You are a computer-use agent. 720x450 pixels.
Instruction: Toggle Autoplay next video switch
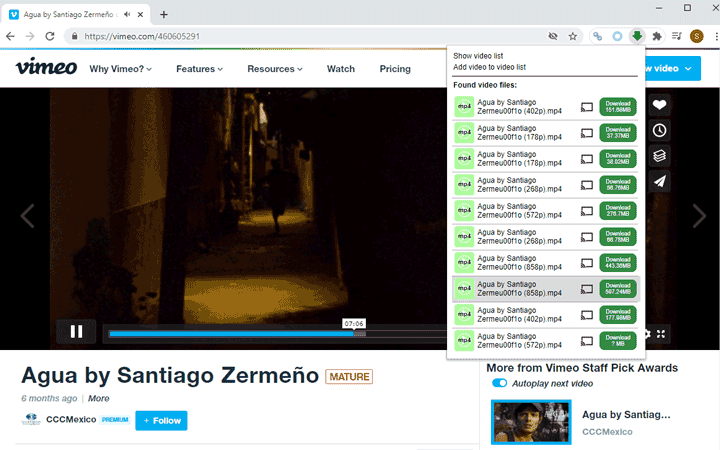pyautogui.click(x=500, y=384)
